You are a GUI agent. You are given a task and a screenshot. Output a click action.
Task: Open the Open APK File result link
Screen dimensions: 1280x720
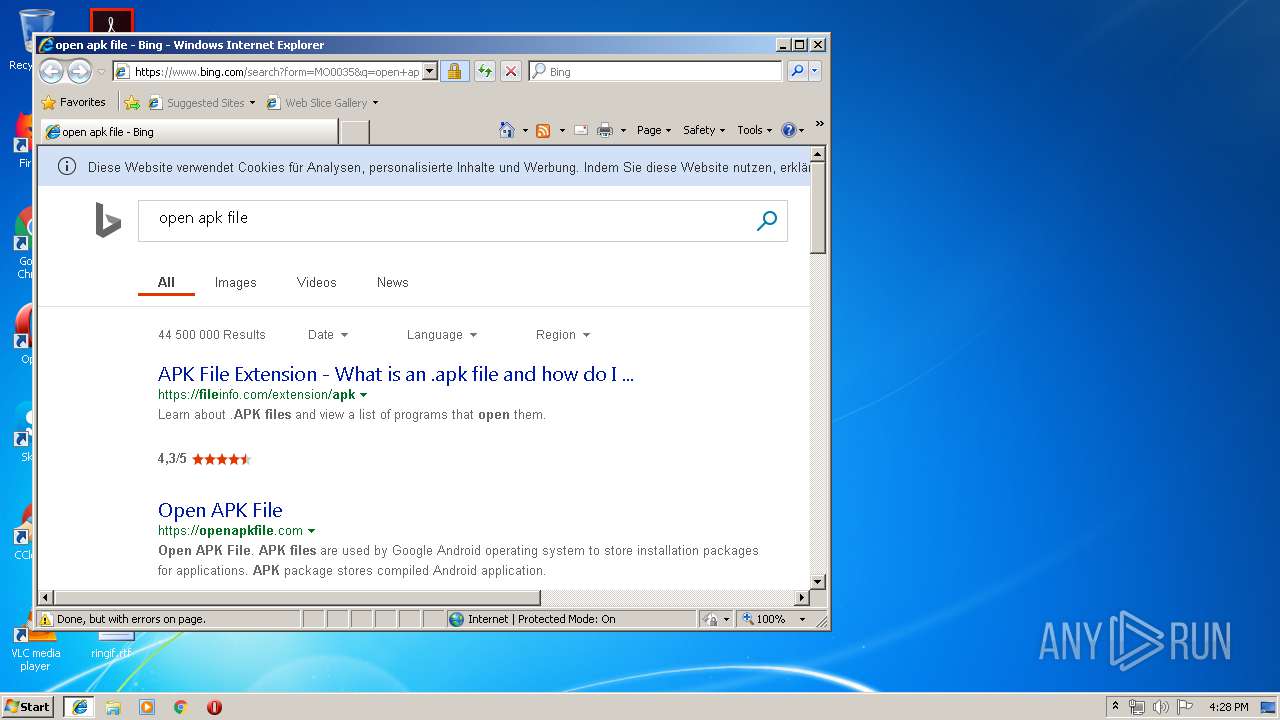220,510
